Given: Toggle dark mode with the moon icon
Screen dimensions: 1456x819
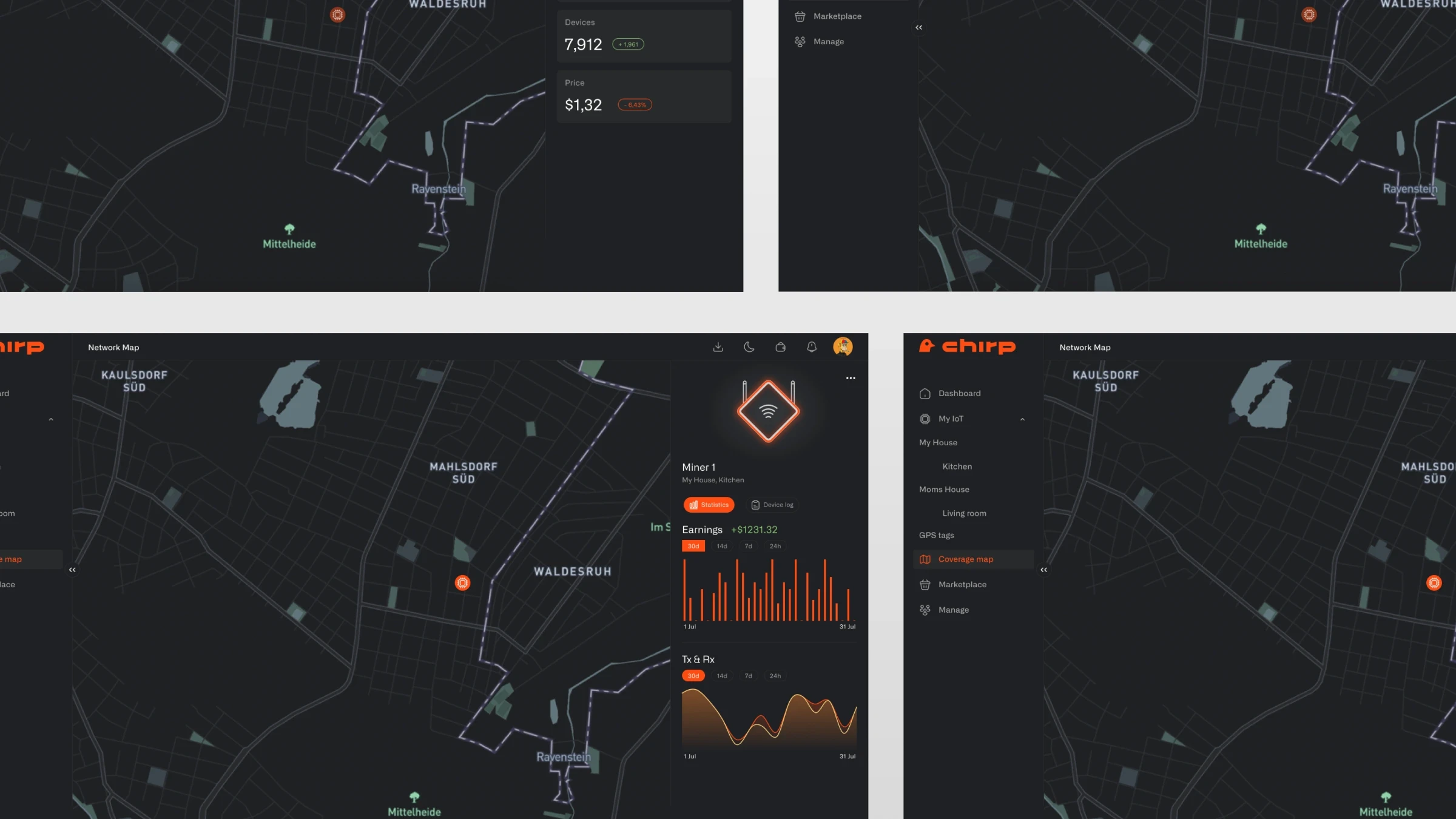Looking at the screenshot, I should pyautogui.click(x=749, y=347).
